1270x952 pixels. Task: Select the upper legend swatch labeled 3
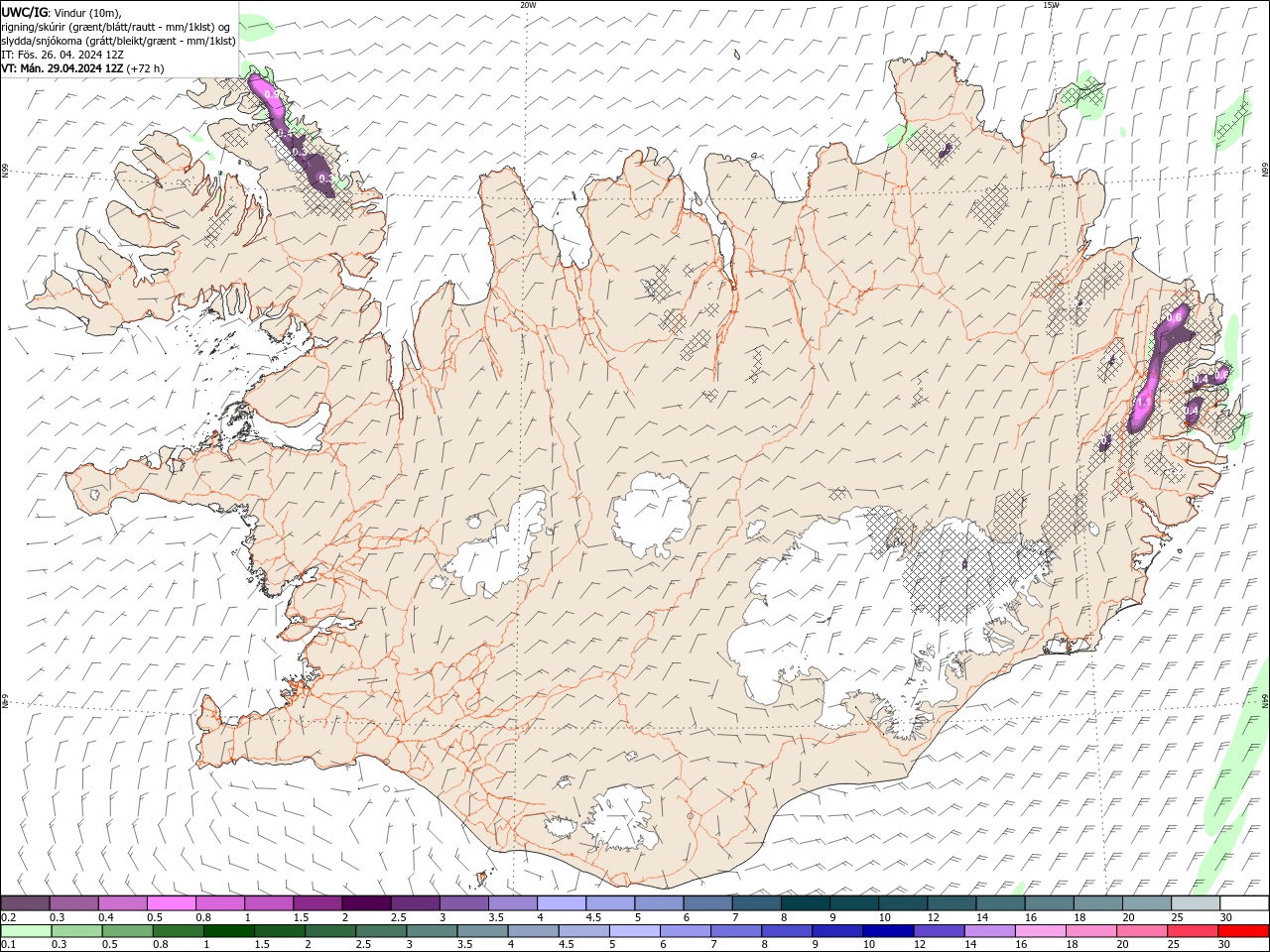tap(463, 902)
